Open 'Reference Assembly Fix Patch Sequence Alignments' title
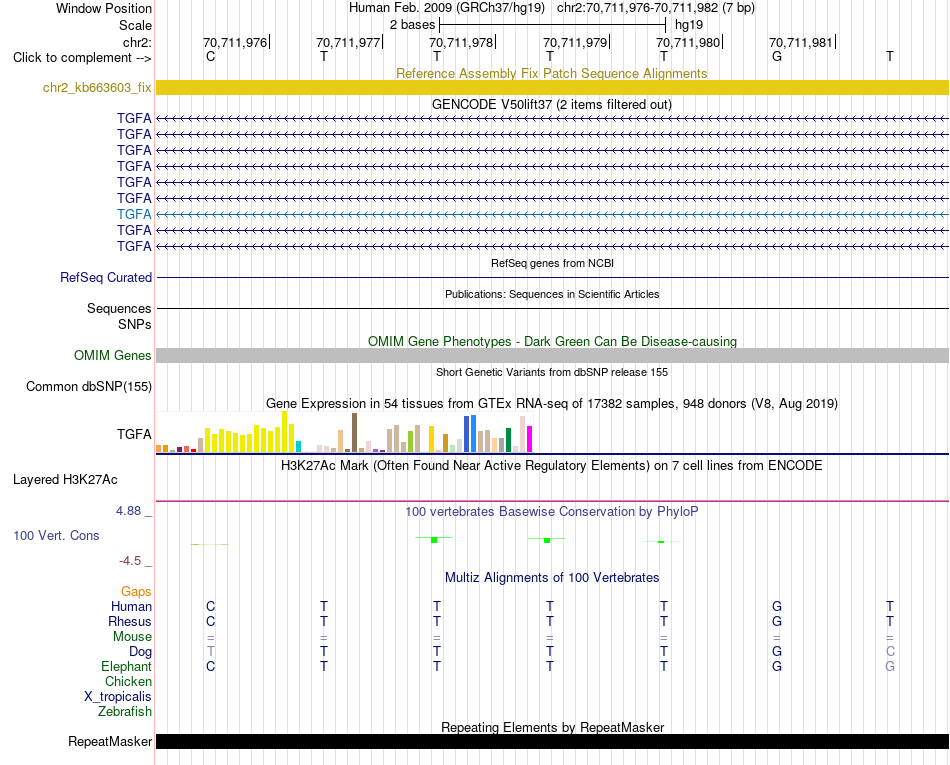 point(551,73)
